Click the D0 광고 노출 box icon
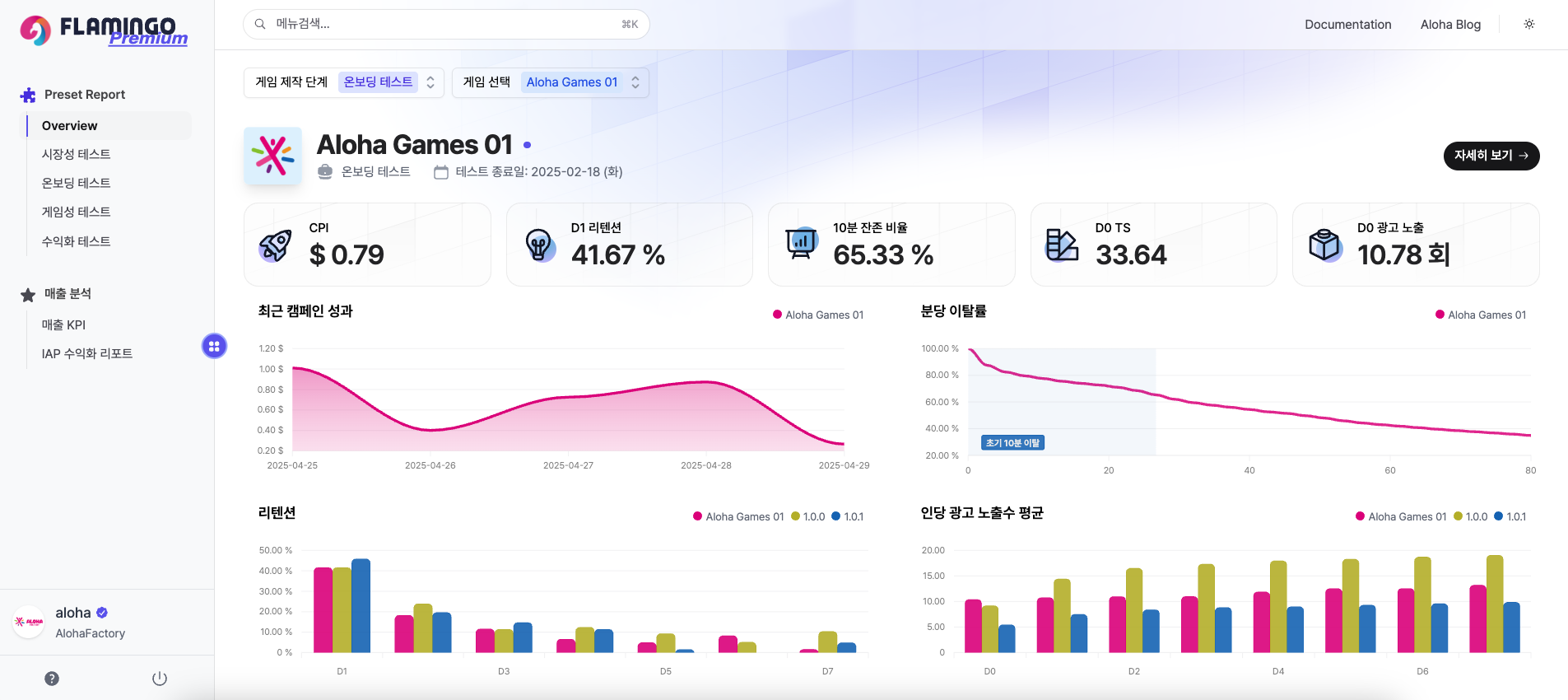 [x=1324, y=245]
